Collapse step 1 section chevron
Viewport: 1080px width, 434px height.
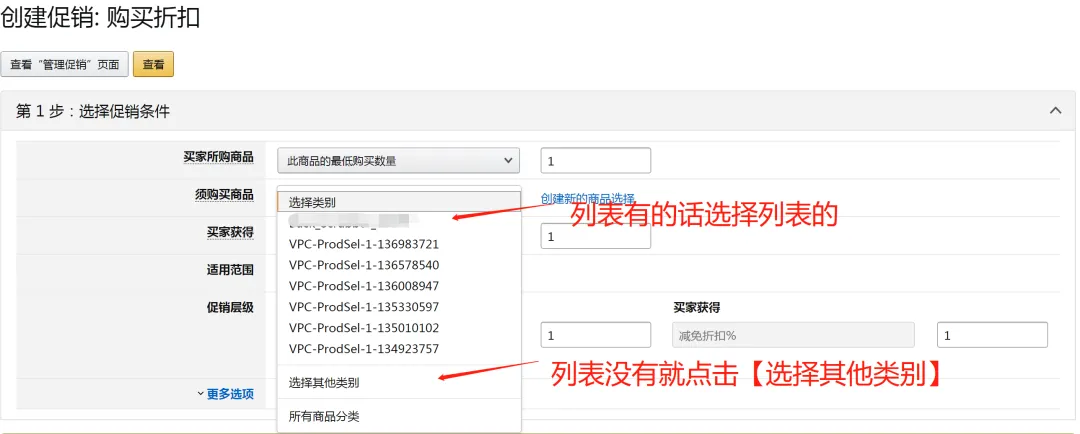(1055, 110)
